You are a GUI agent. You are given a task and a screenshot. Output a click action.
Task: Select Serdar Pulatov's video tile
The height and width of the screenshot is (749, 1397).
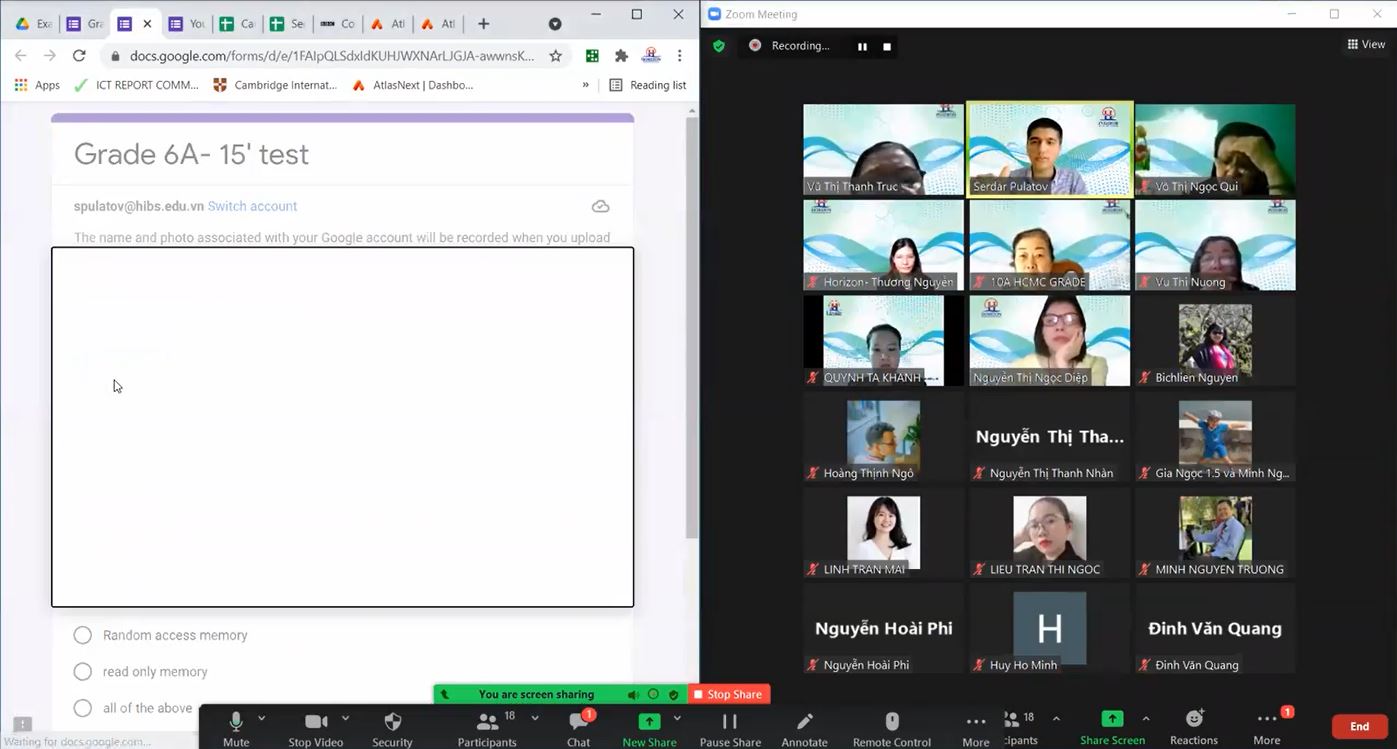click(x=1050, y=149)
